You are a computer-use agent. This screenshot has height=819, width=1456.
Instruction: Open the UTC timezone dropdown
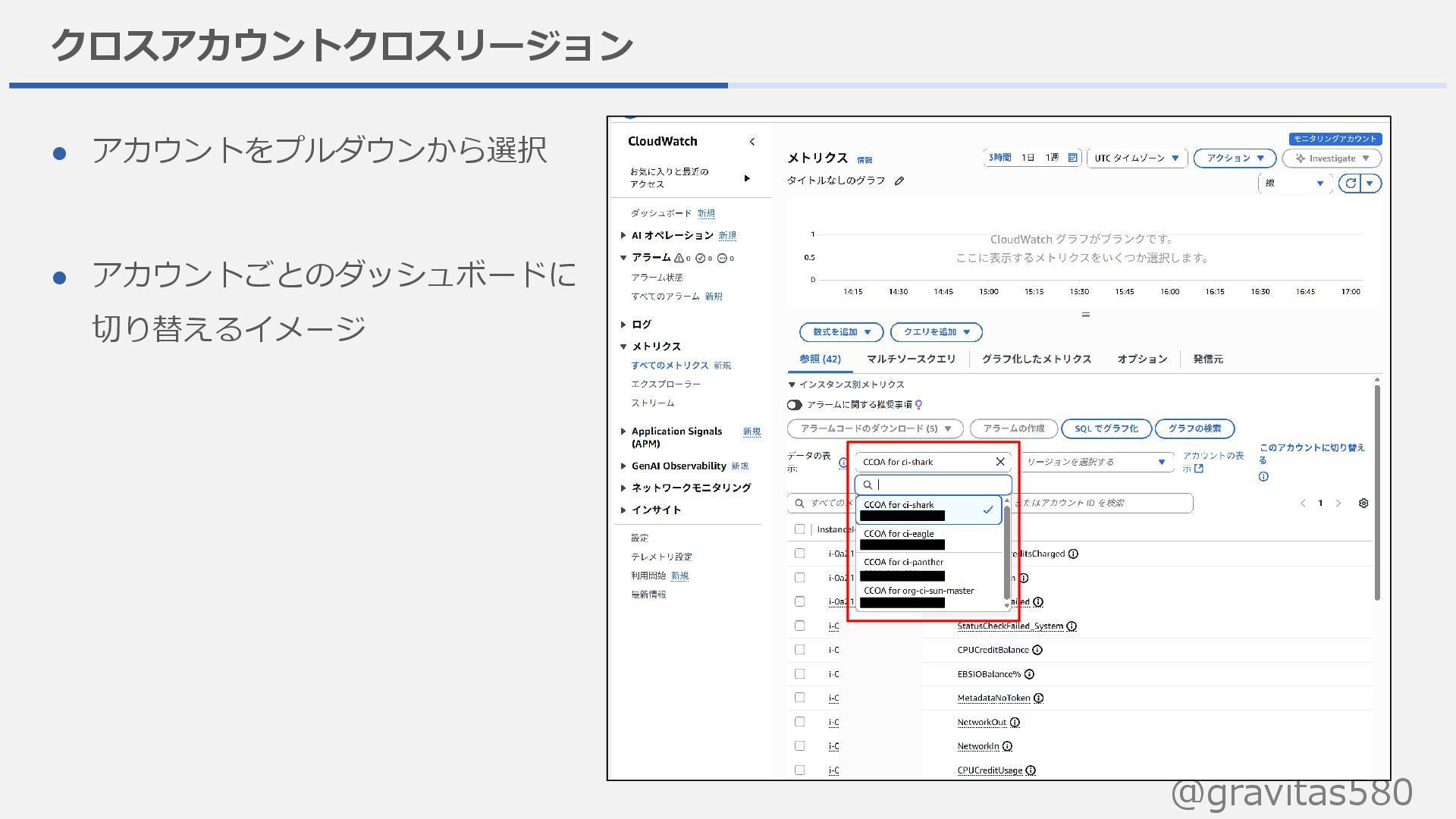click(x=1136, y=158)
